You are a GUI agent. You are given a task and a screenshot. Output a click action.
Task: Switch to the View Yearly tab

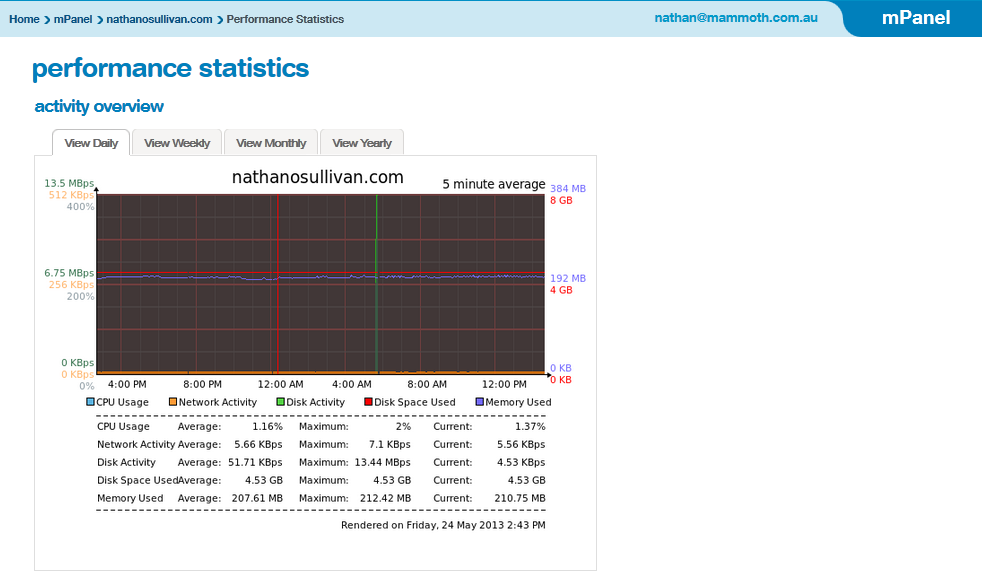[361, 142]
